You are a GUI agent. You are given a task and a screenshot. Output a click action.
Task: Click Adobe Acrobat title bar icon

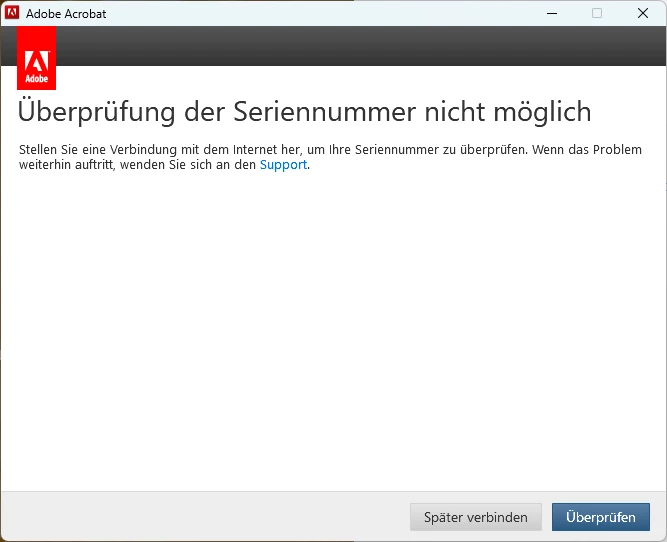pos(12,13)
